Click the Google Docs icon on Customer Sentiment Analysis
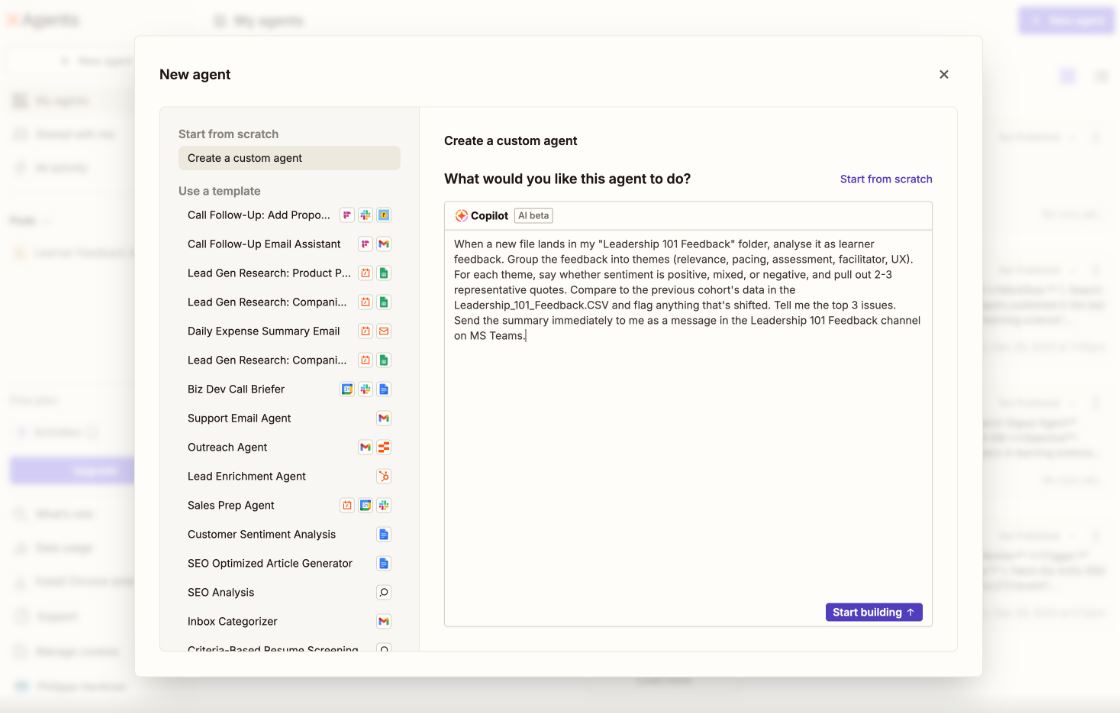This screenshot has width=1120, height=713. point(384,534)
